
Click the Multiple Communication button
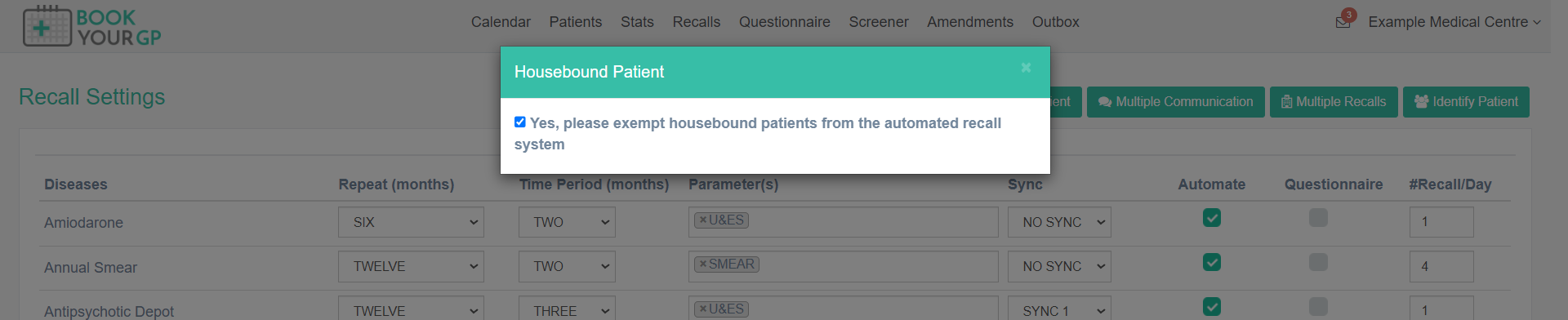[1175, 102]
